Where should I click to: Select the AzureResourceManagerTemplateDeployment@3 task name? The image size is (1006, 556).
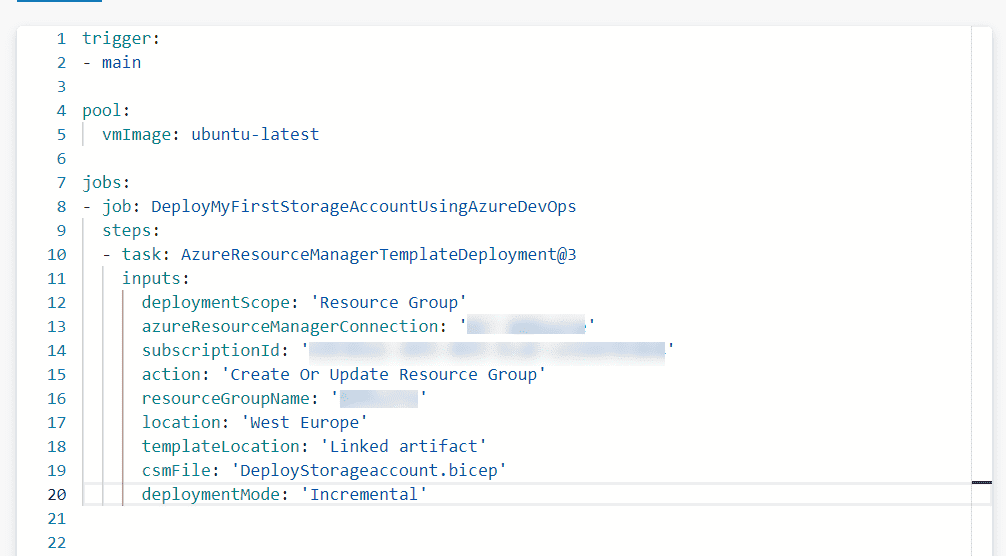point(379,255)
